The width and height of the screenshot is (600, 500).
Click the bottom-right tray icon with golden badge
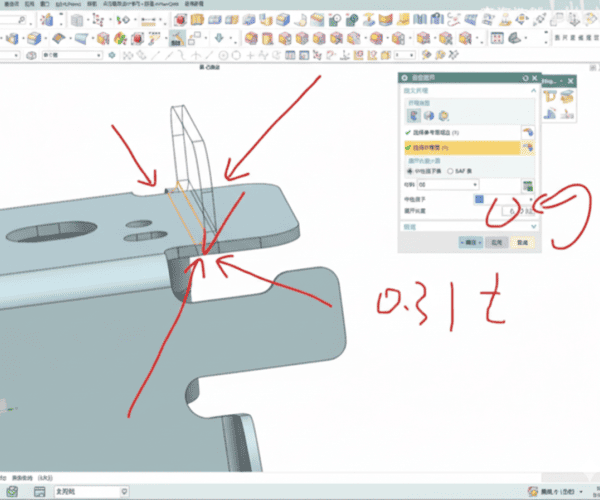533,491
